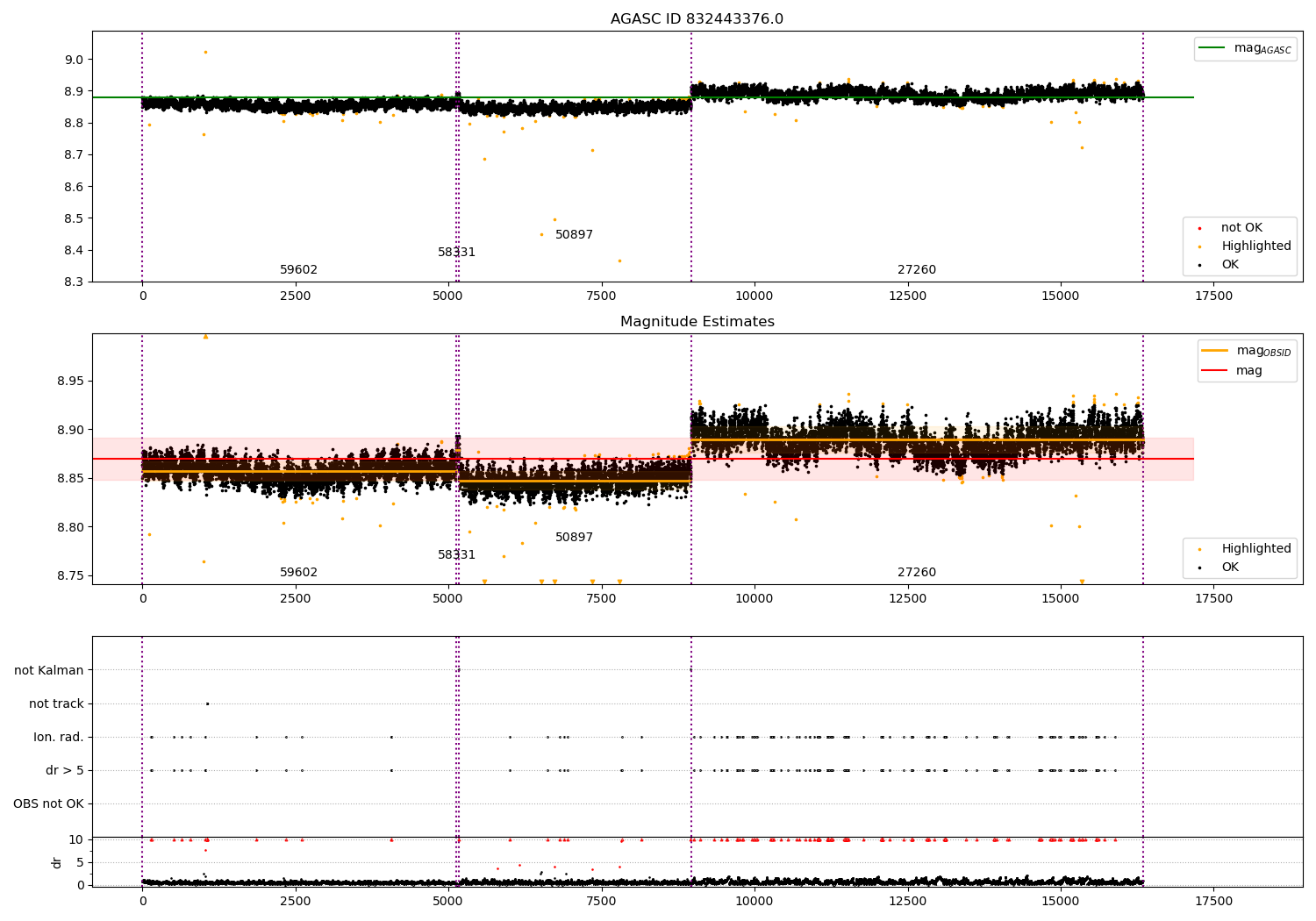Click the 'dr > 5' axis label
Screen dimensions: 1316x921
[x=65, y=771]
